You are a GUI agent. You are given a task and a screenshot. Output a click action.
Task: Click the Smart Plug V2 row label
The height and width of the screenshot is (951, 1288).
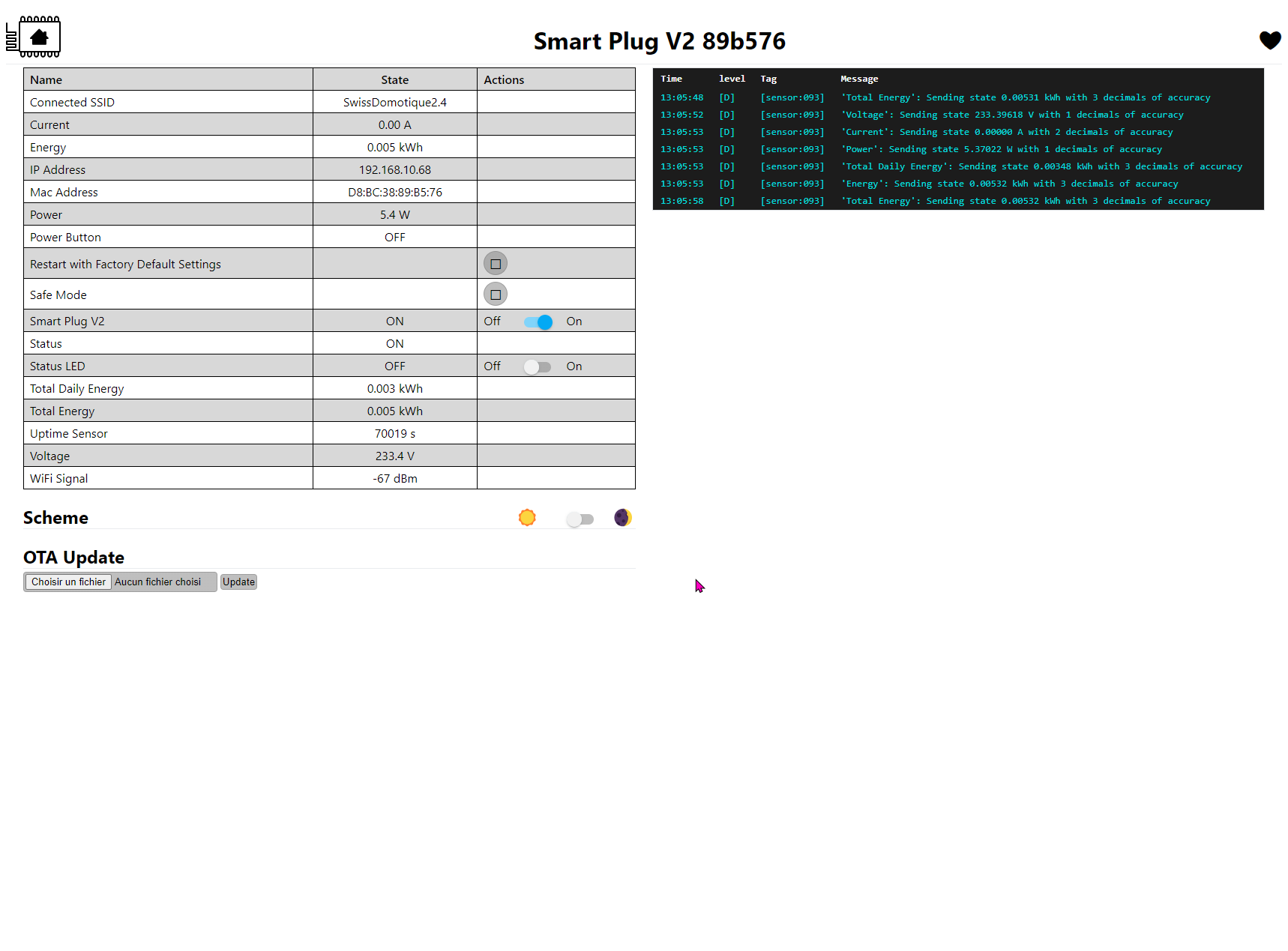pyautogui.click(x=67, y=321)
